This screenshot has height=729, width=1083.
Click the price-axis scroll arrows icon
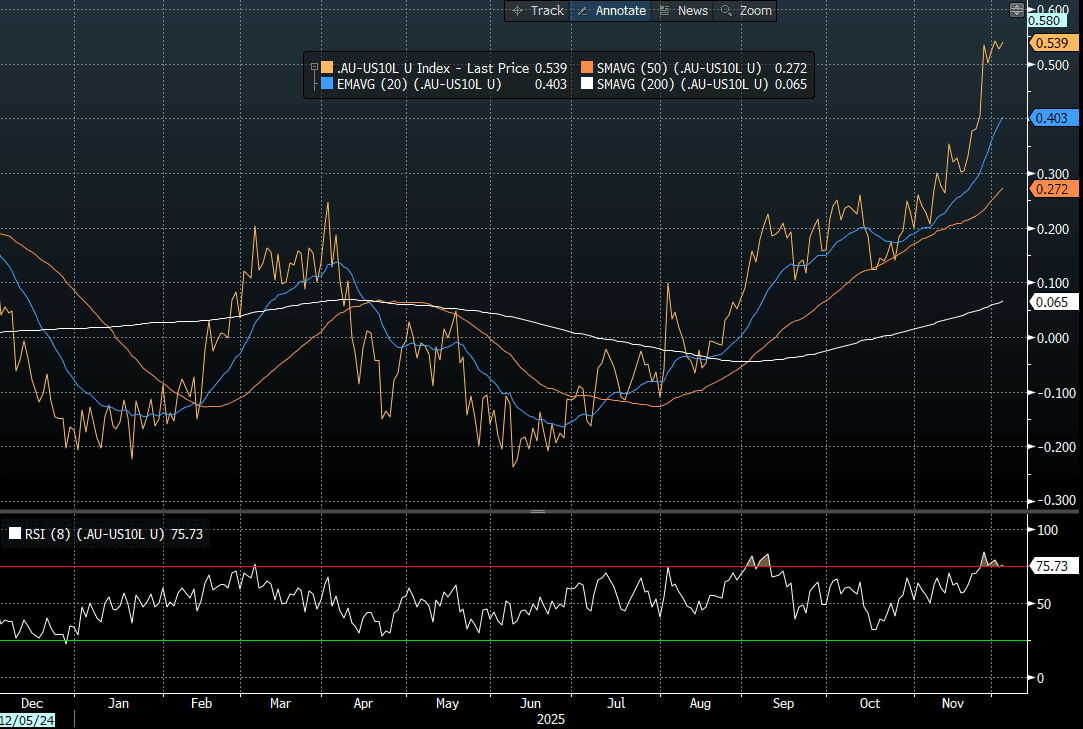1018,9
